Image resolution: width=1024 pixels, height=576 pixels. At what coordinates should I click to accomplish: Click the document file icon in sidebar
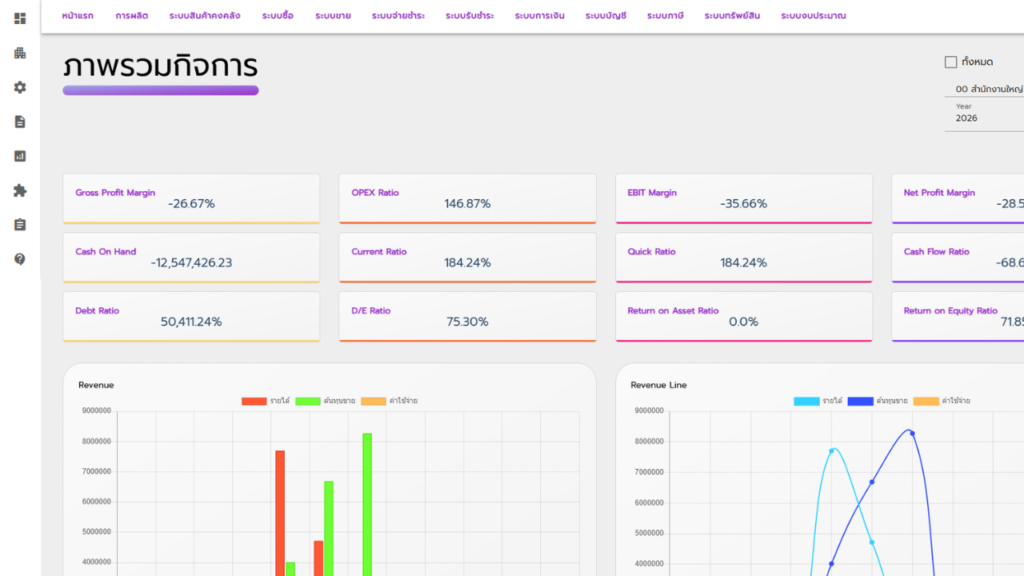[x=20, y=121]
